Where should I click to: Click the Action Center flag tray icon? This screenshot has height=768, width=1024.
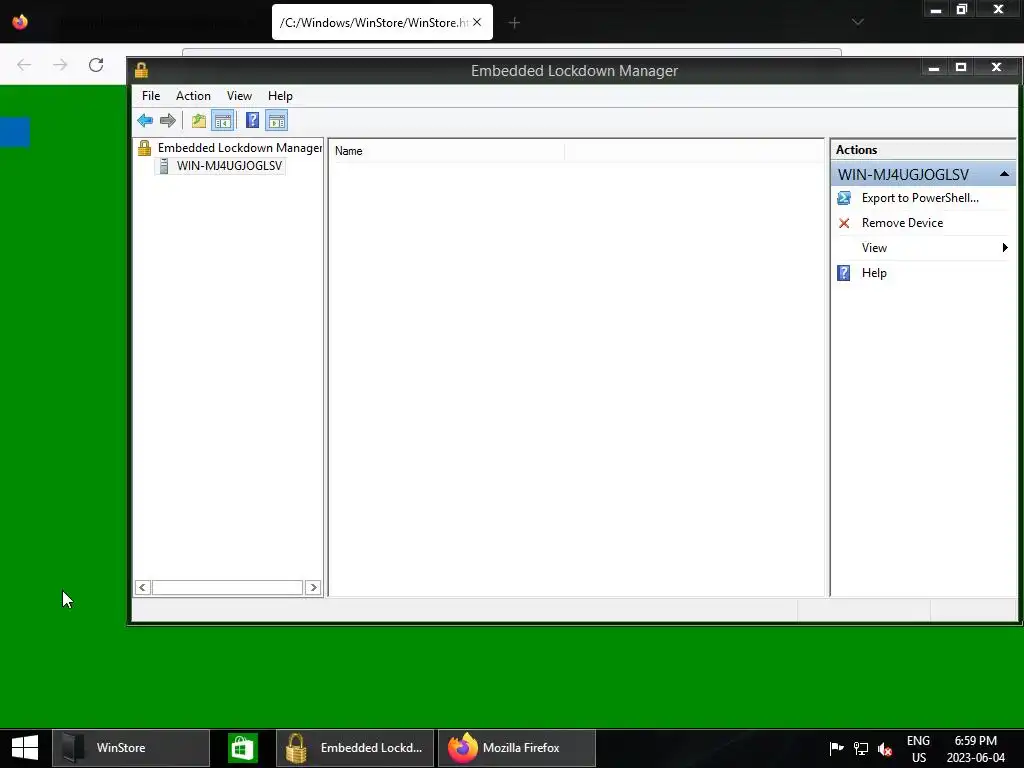[x=836, y=748]
